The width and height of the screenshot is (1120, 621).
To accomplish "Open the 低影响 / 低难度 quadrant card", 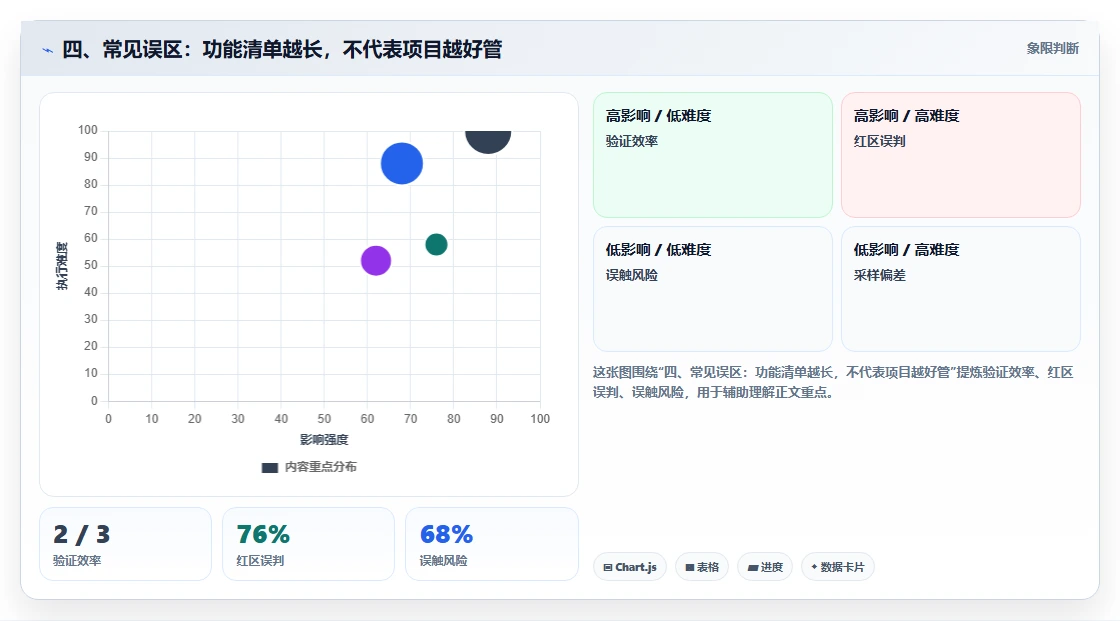I will coord(713,289).
